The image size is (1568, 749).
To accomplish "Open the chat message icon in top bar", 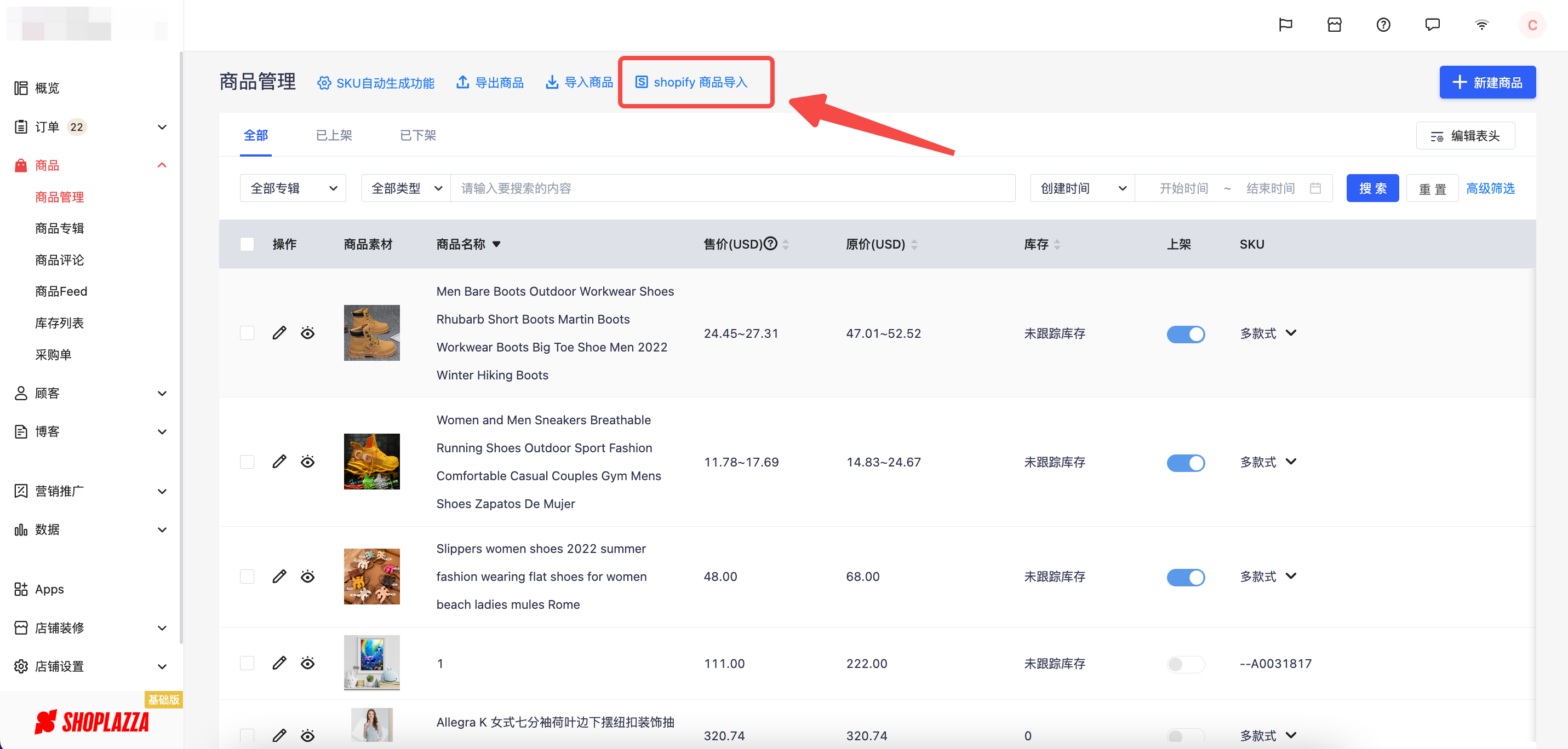I will tap(1432, 24).
